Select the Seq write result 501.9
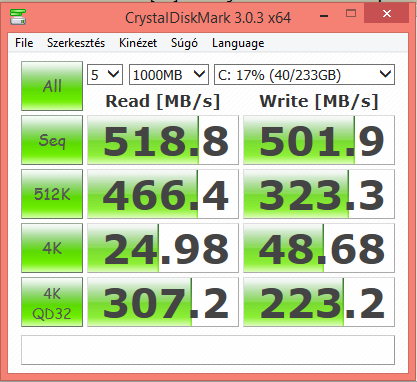 tap(319, 140)
